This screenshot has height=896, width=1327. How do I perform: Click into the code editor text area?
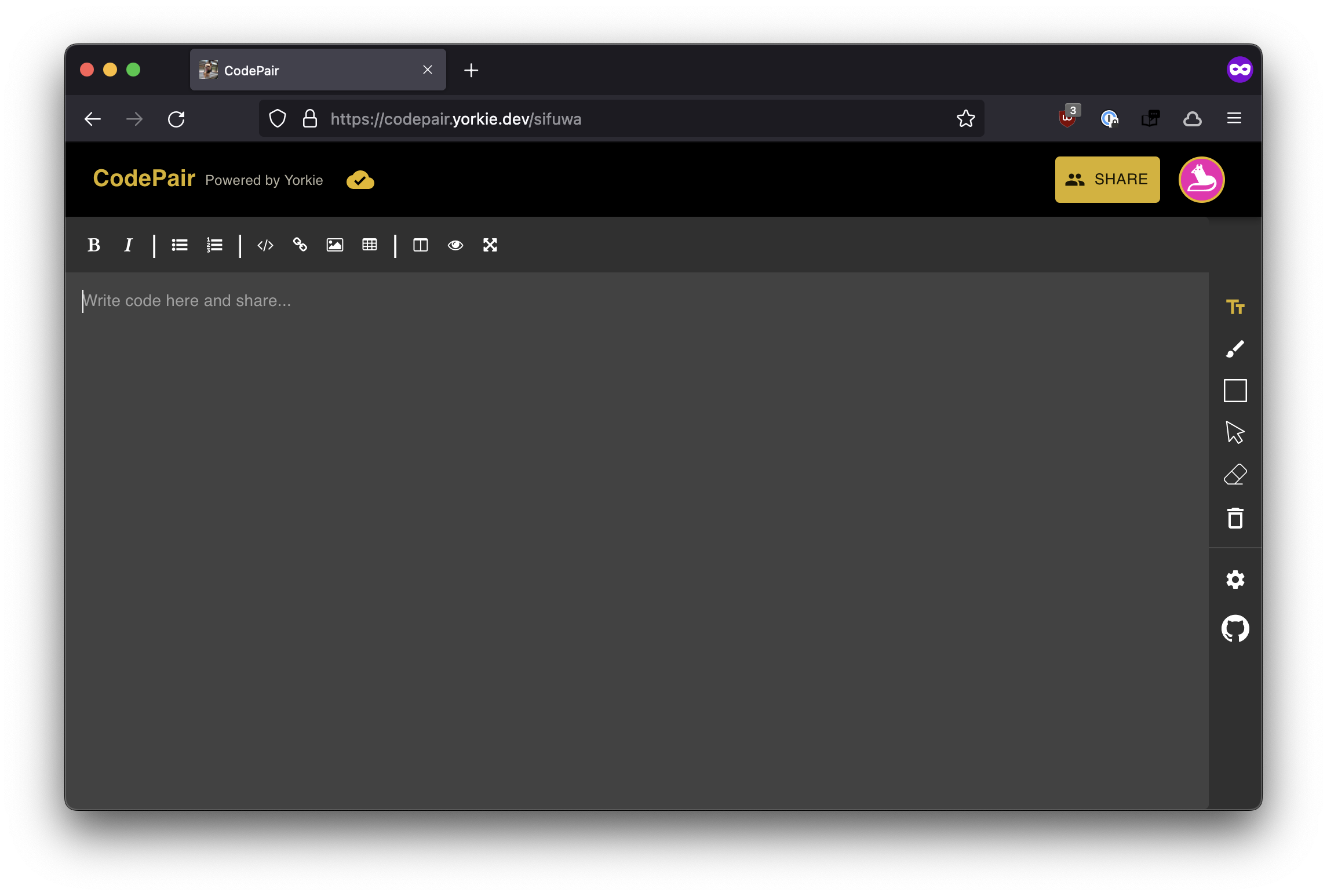(x=637, y=541)
